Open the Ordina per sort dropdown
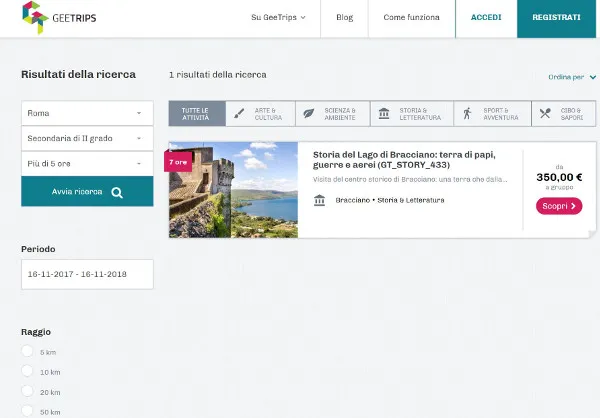600x418 pixels. [x=572, y=77]
